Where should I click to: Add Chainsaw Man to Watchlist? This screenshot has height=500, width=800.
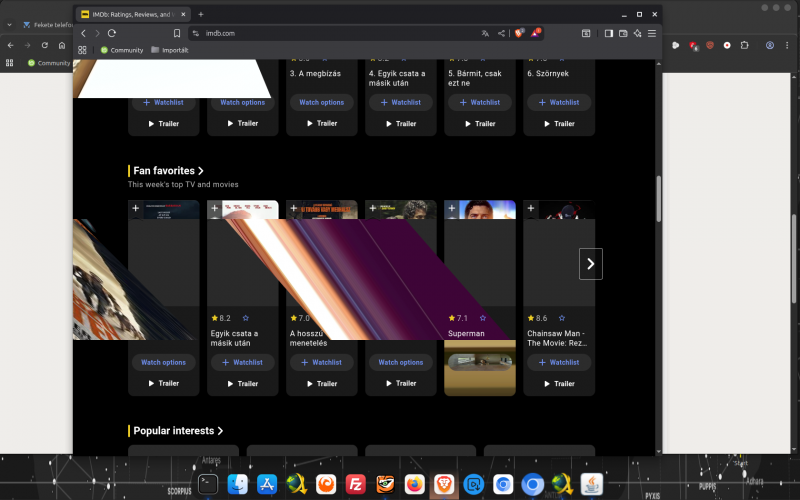(x=559, y=362)
